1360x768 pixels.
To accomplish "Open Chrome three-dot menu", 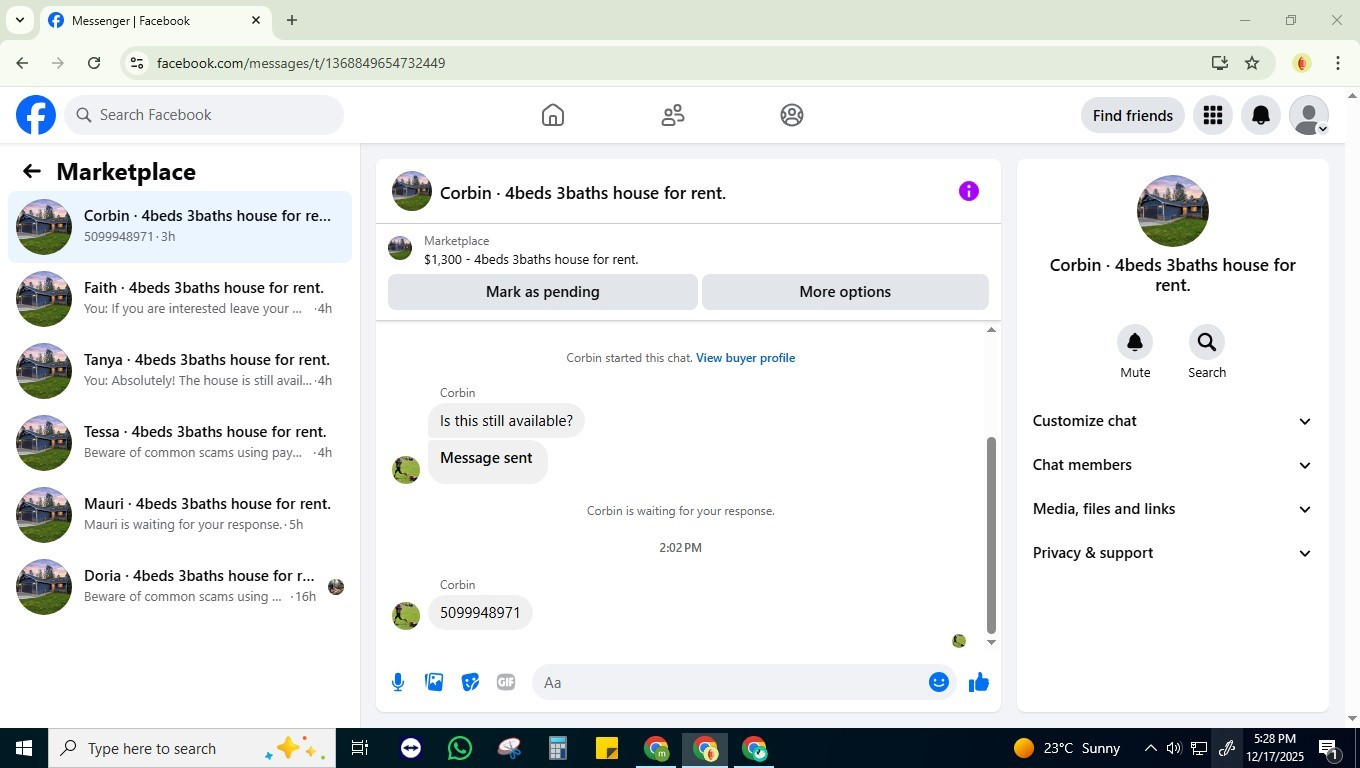I will [1338, 63].
